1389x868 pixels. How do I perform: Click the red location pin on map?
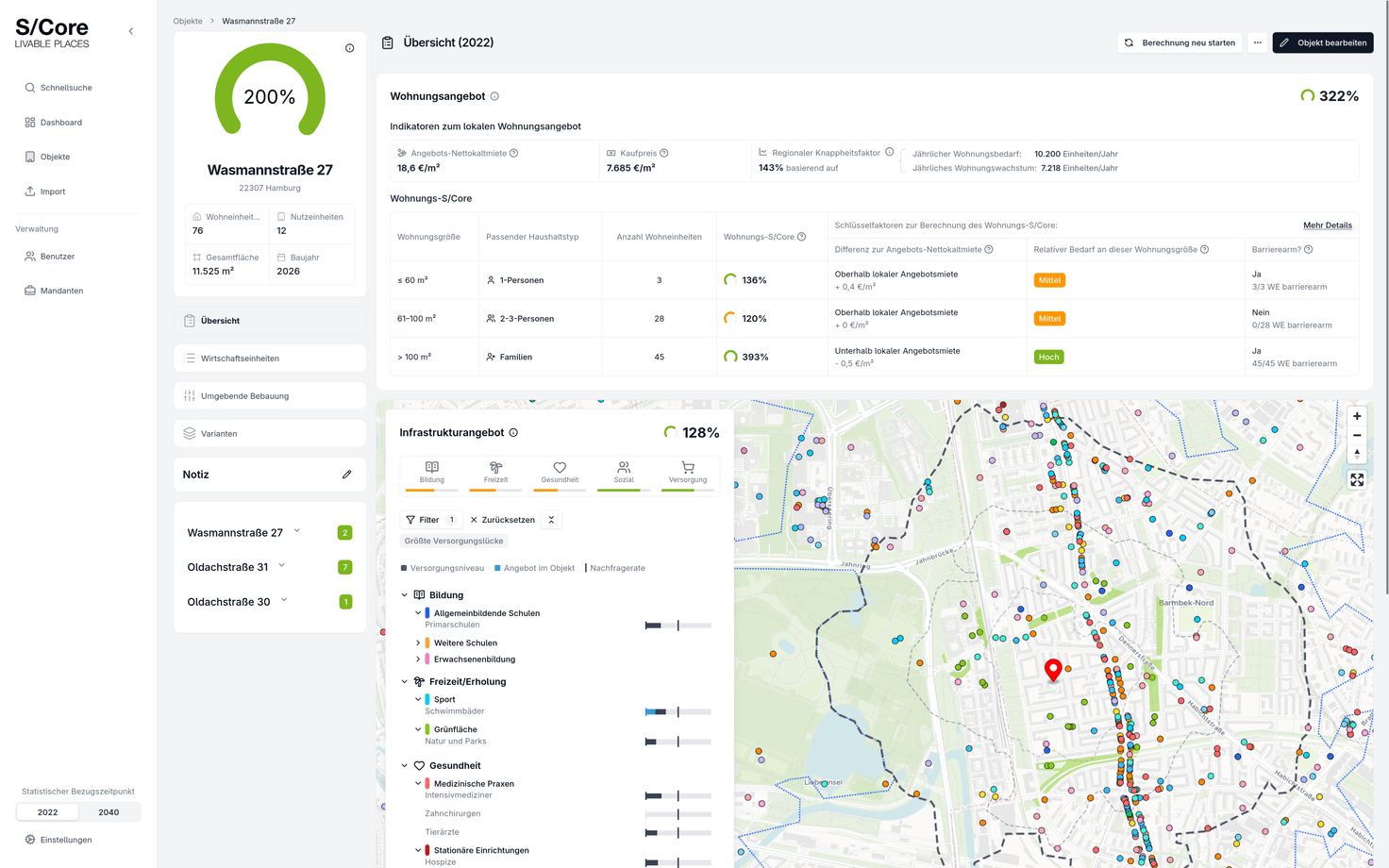coord(1053,669)
